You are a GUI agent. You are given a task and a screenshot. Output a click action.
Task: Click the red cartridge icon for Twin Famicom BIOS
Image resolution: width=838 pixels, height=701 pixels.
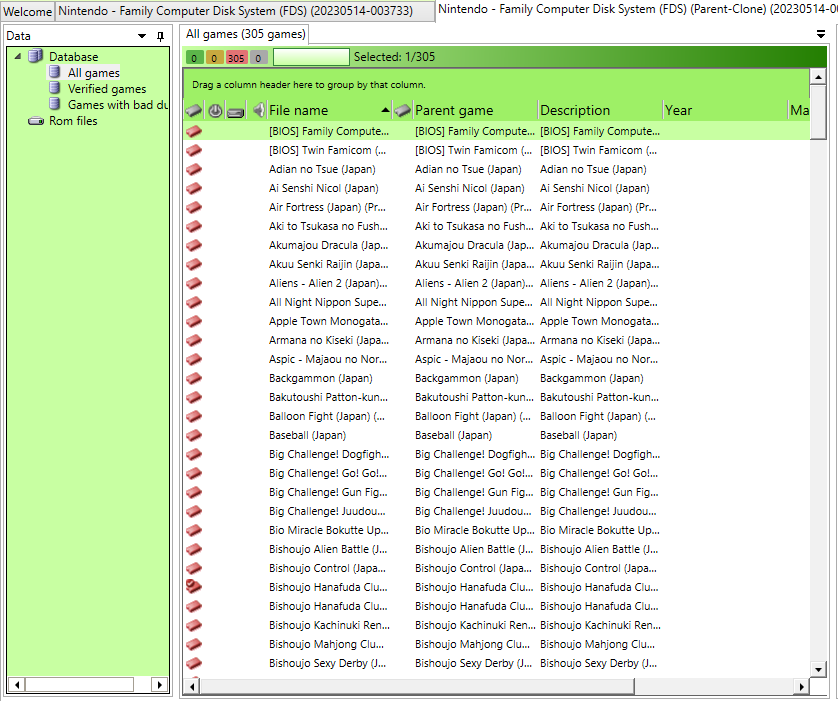193,150
